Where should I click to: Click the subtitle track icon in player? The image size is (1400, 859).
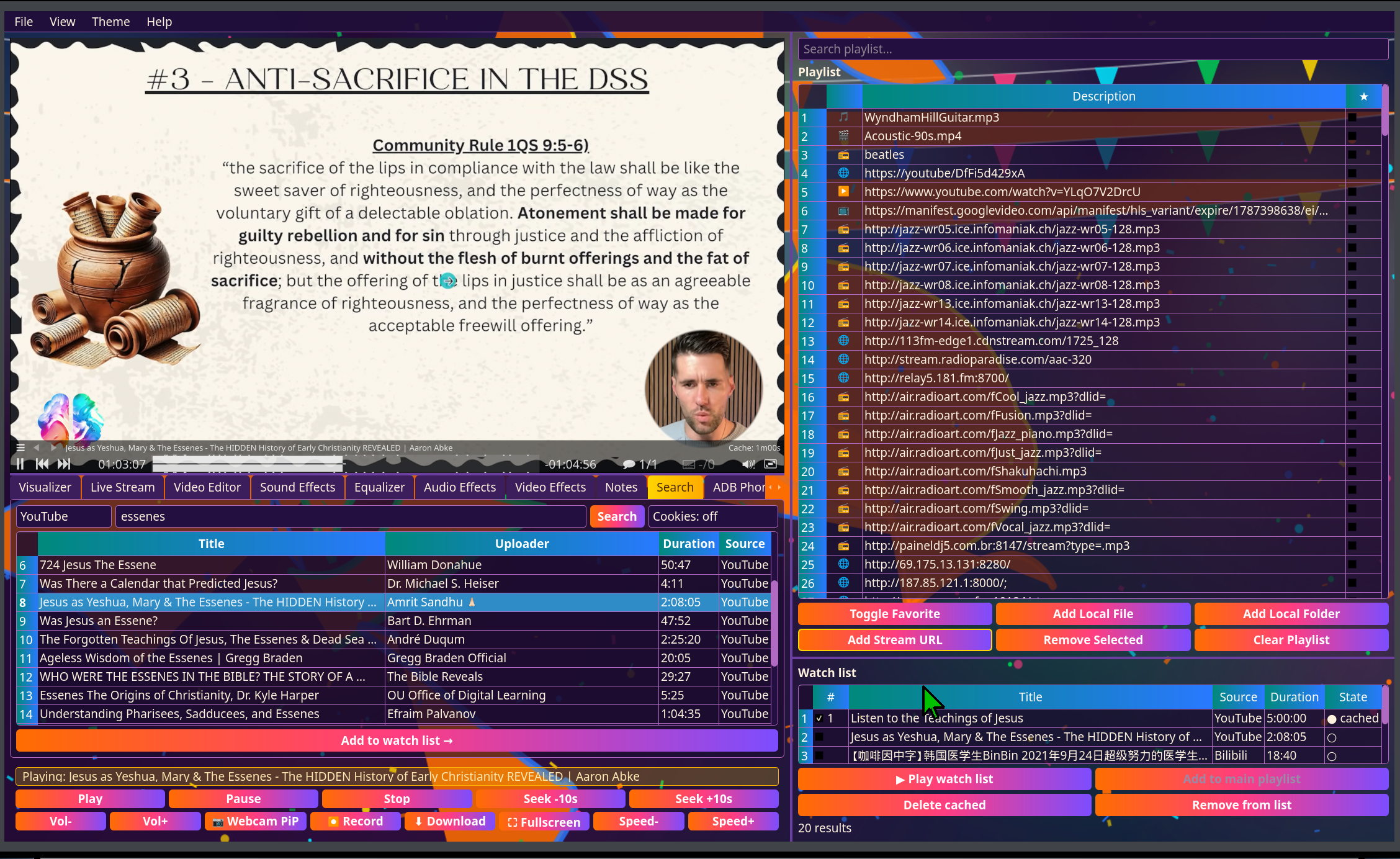coord(688,464)
